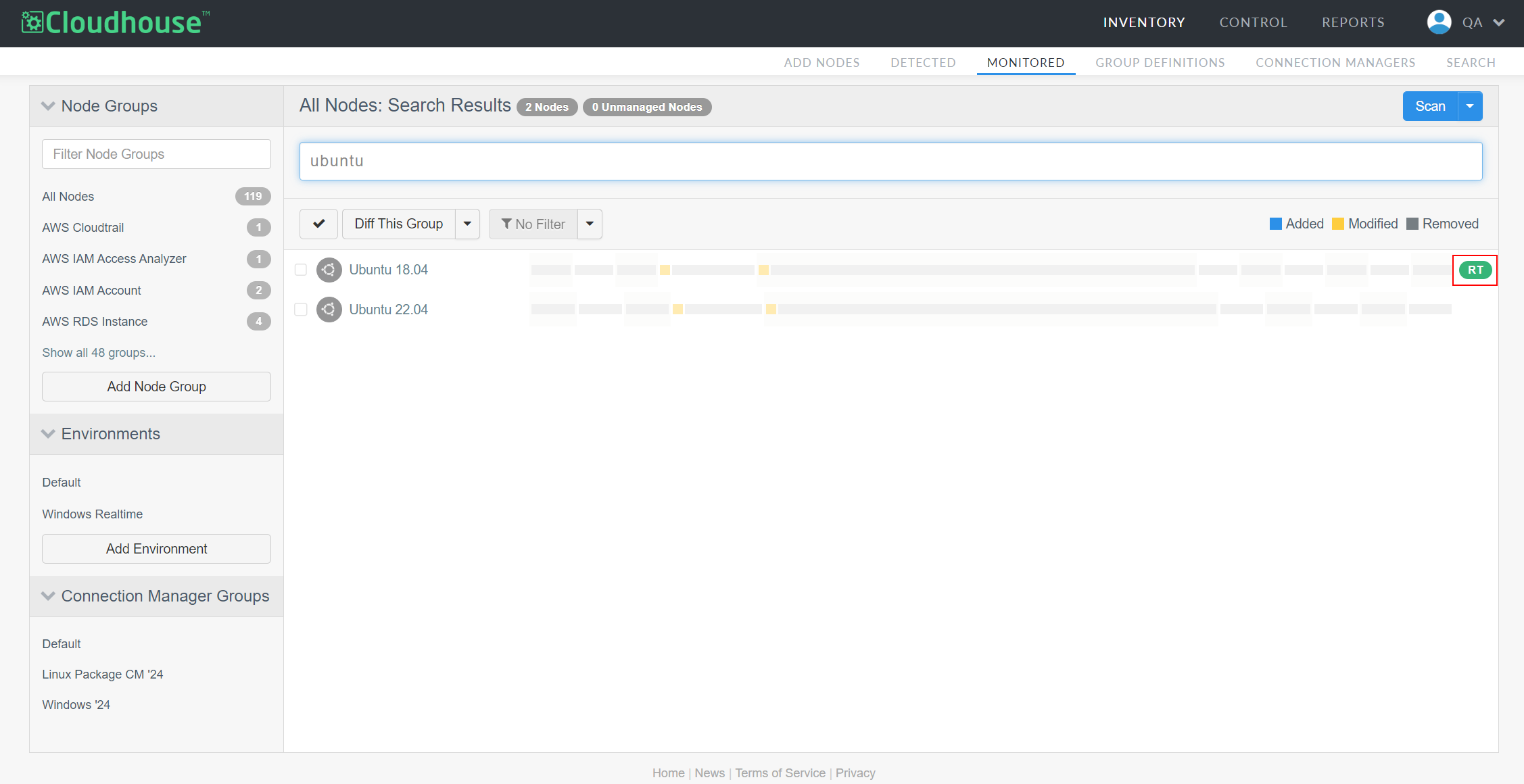Open the QA user avatar icon
The height and width of the screenshot is (784, 1524).
click(x=1439, y=22)
